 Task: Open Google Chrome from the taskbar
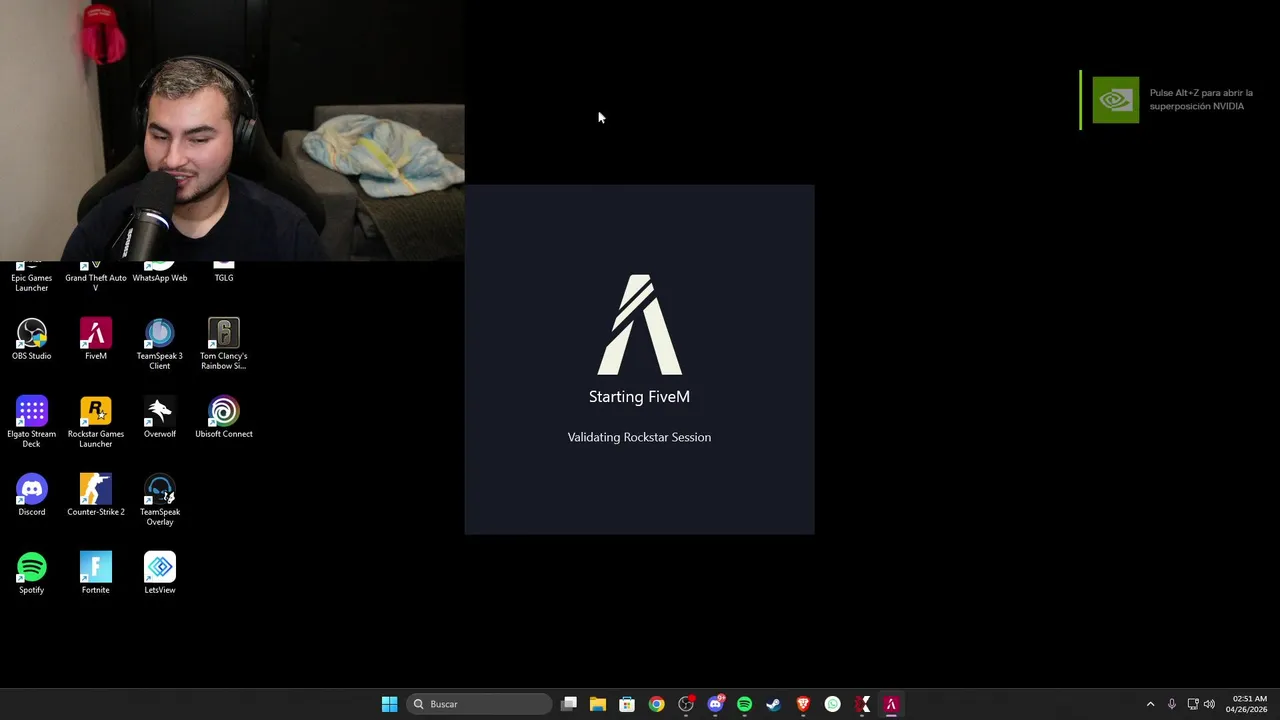click(656, 704)
